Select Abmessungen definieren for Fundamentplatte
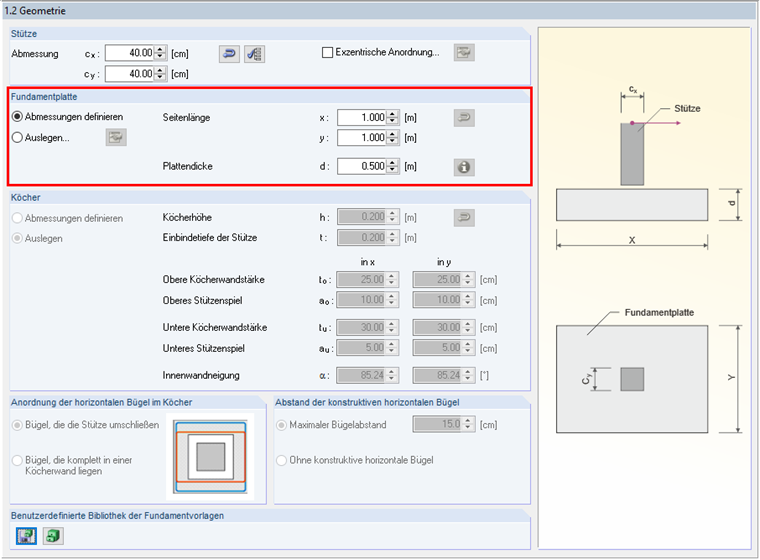Viewport: 760px width, 560px height. click(17, 117)
